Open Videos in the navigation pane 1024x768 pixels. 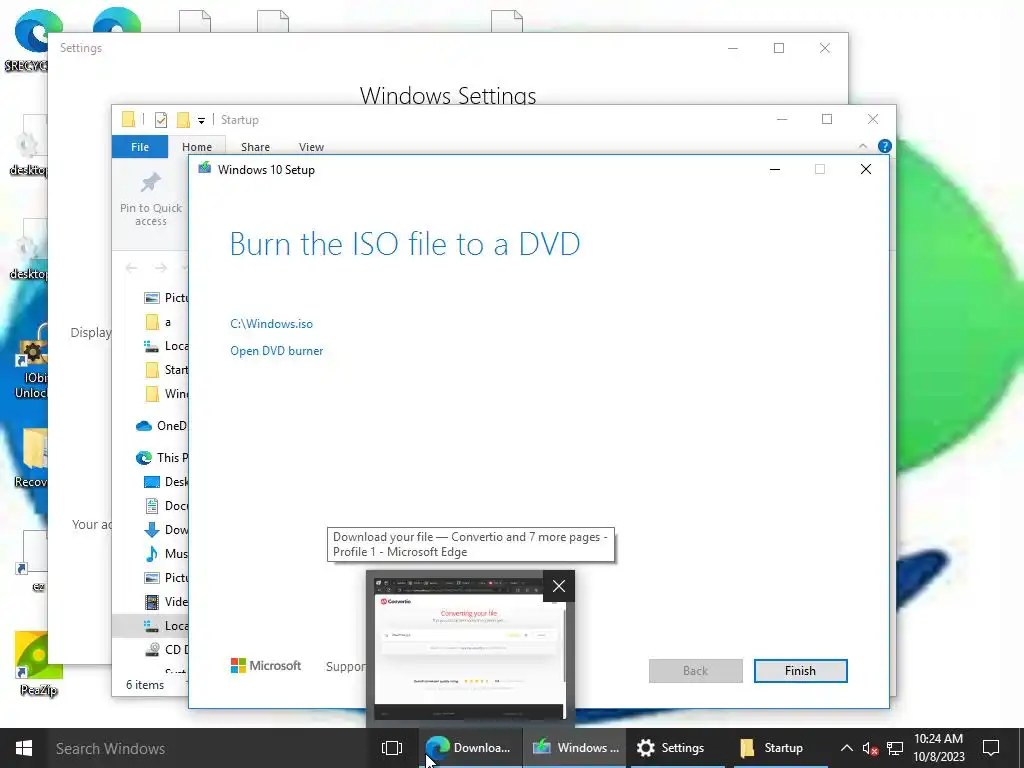[x=166, y=601]
